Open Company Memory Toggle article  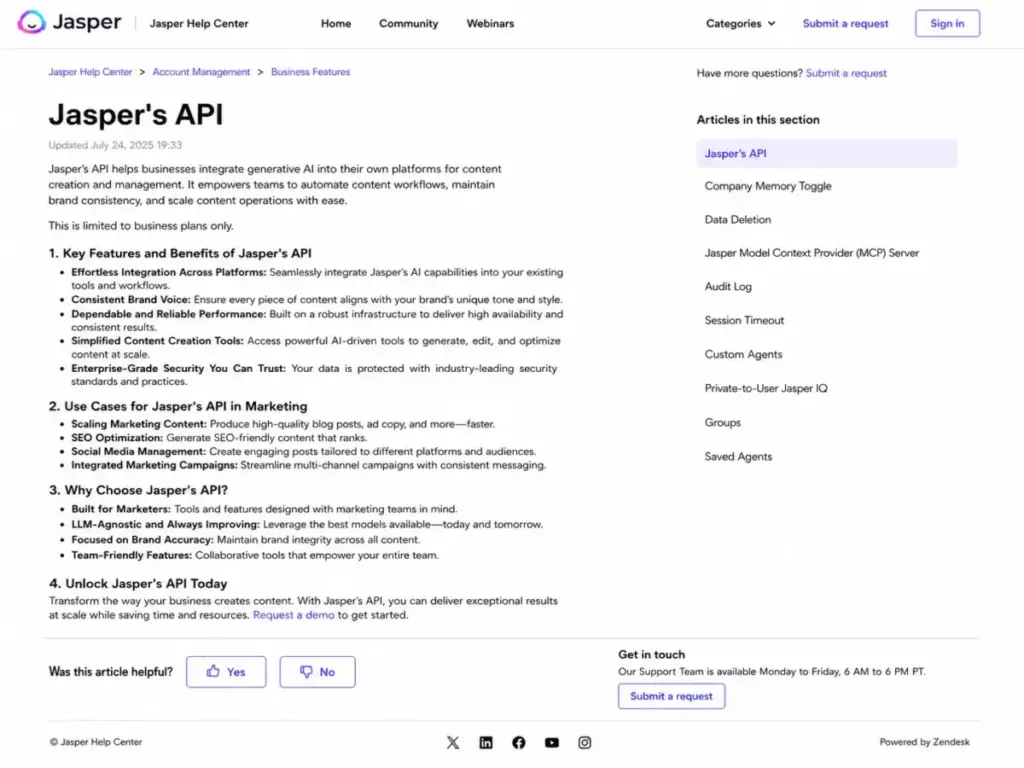[767, 186]
